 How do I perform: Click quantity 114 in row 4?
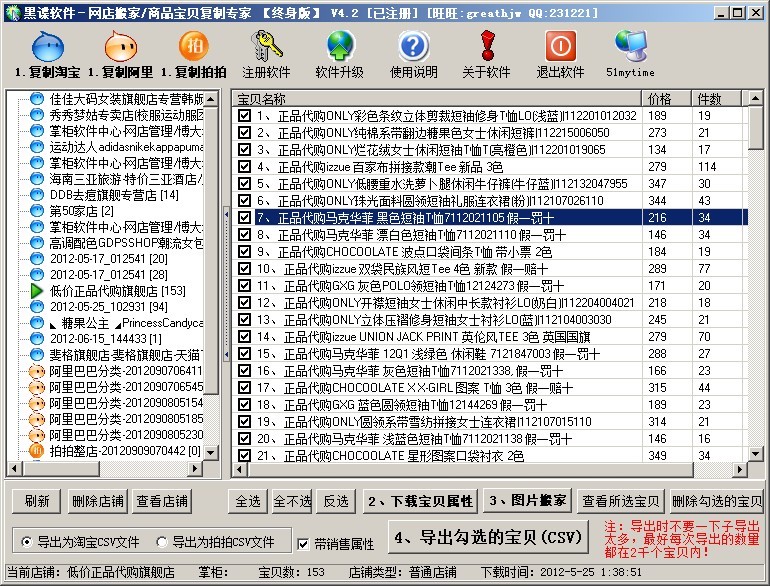(x=707, y=167)
